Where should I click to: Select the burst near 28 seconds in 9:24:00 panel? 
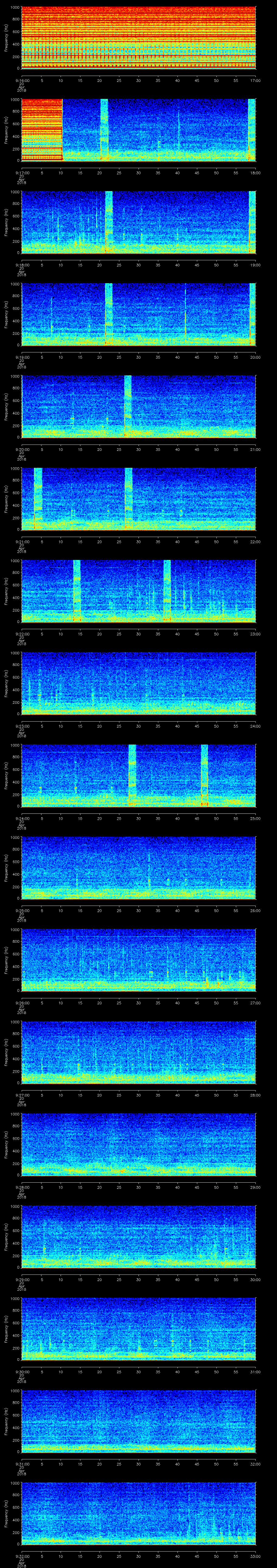click(132, 775)
